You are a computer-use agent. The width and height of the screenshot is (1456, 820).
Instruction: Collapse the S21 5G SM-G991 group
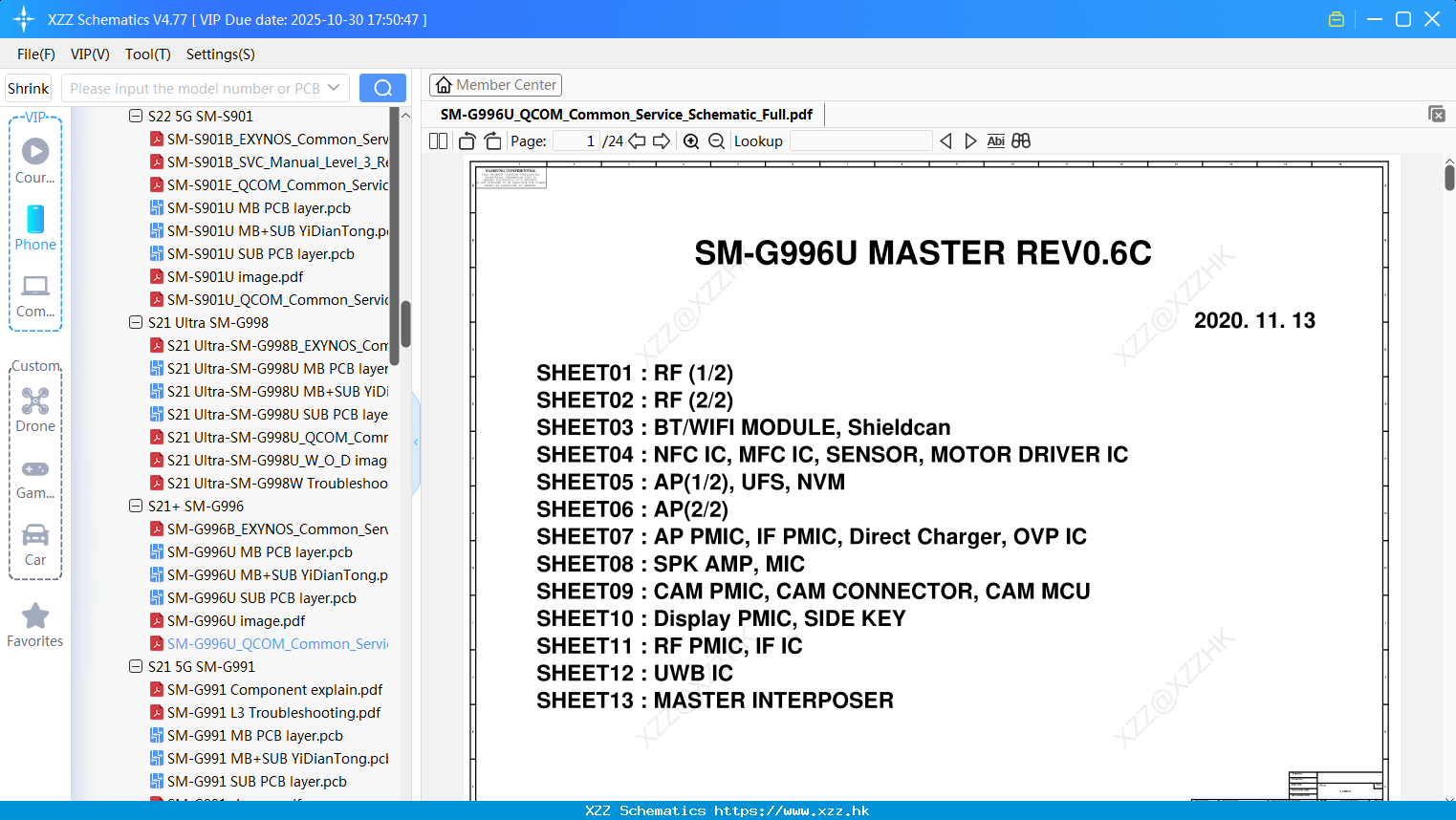click(x=136, y=666)
